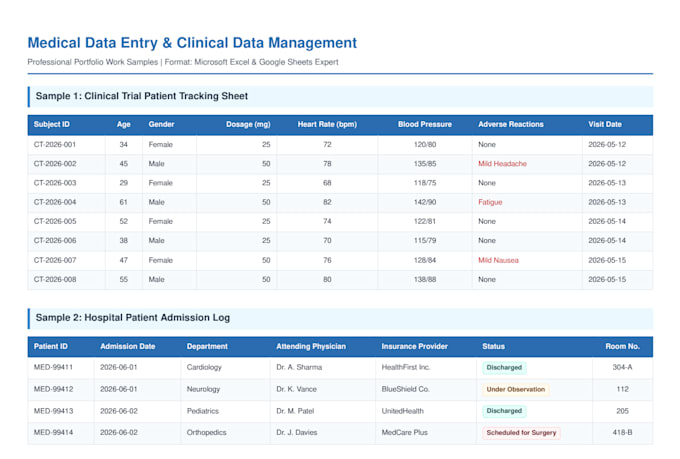
Task: Select the 120/80 blood pressure value
Action: 425,144
